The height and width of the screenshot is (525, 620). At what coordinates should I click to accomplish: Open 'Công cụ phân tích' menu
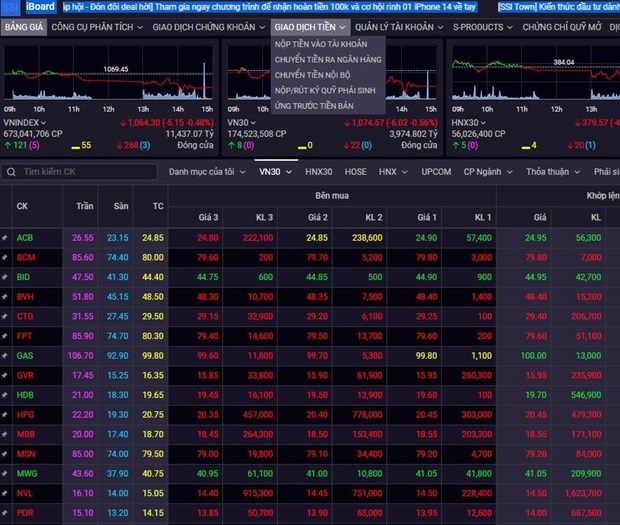pyautogui.click(x=94, y=27)
